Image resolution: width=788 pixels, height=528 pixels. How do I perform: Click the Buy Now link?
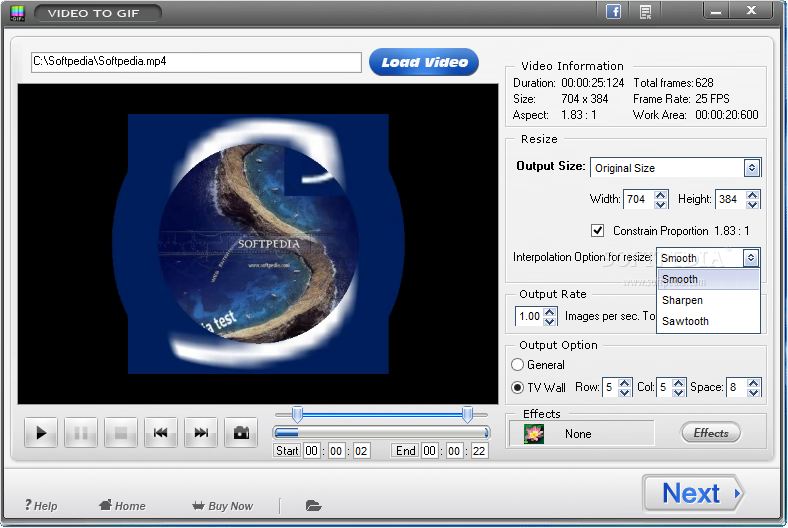click(x=223, y=505)
